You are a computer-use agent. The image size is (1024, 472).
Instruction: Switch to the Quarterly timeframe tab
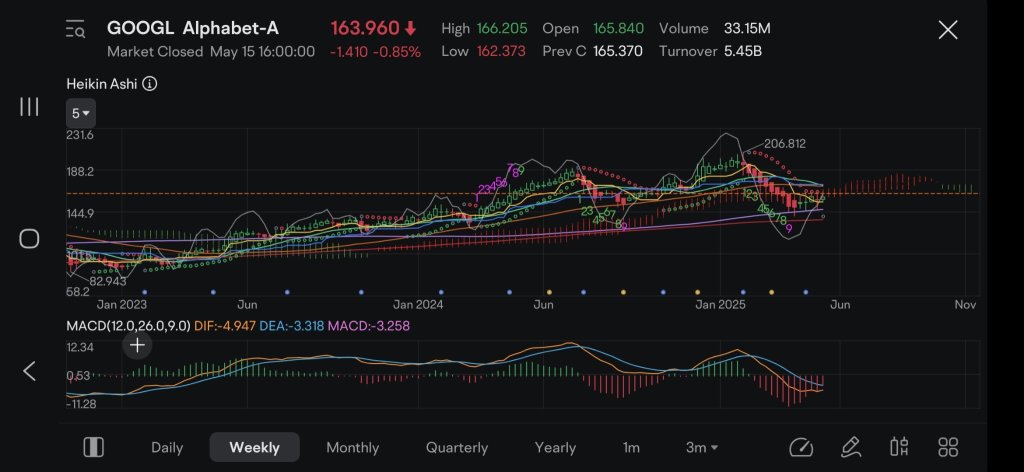pyautogui.click(x=456, y=448)
